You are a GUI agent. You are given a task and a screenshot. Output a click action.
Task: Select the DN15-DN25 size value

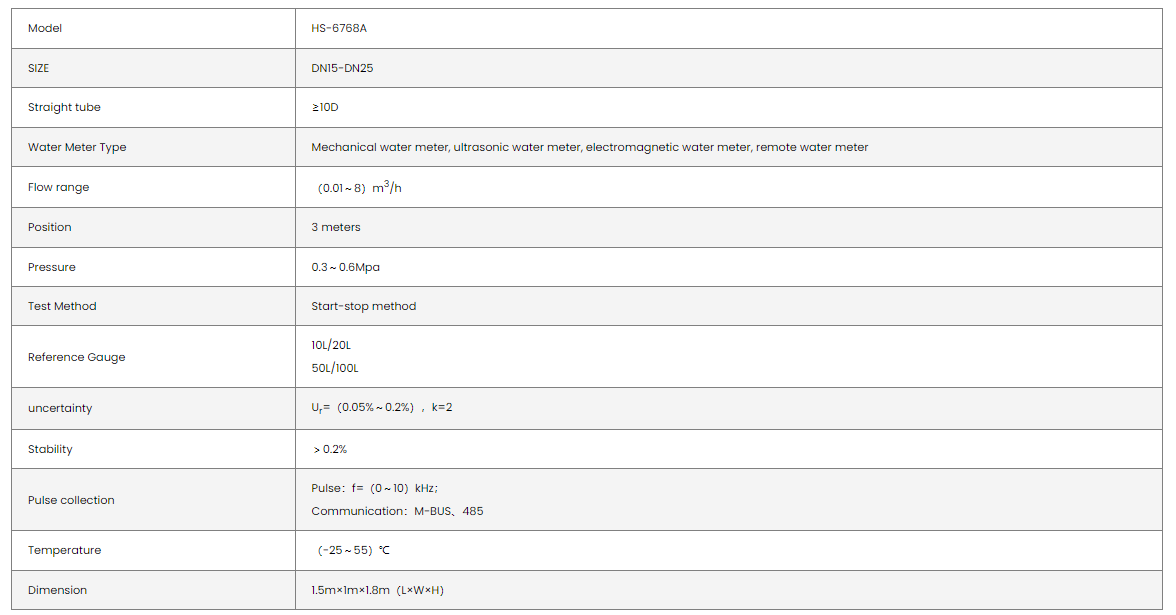(342, 68)
